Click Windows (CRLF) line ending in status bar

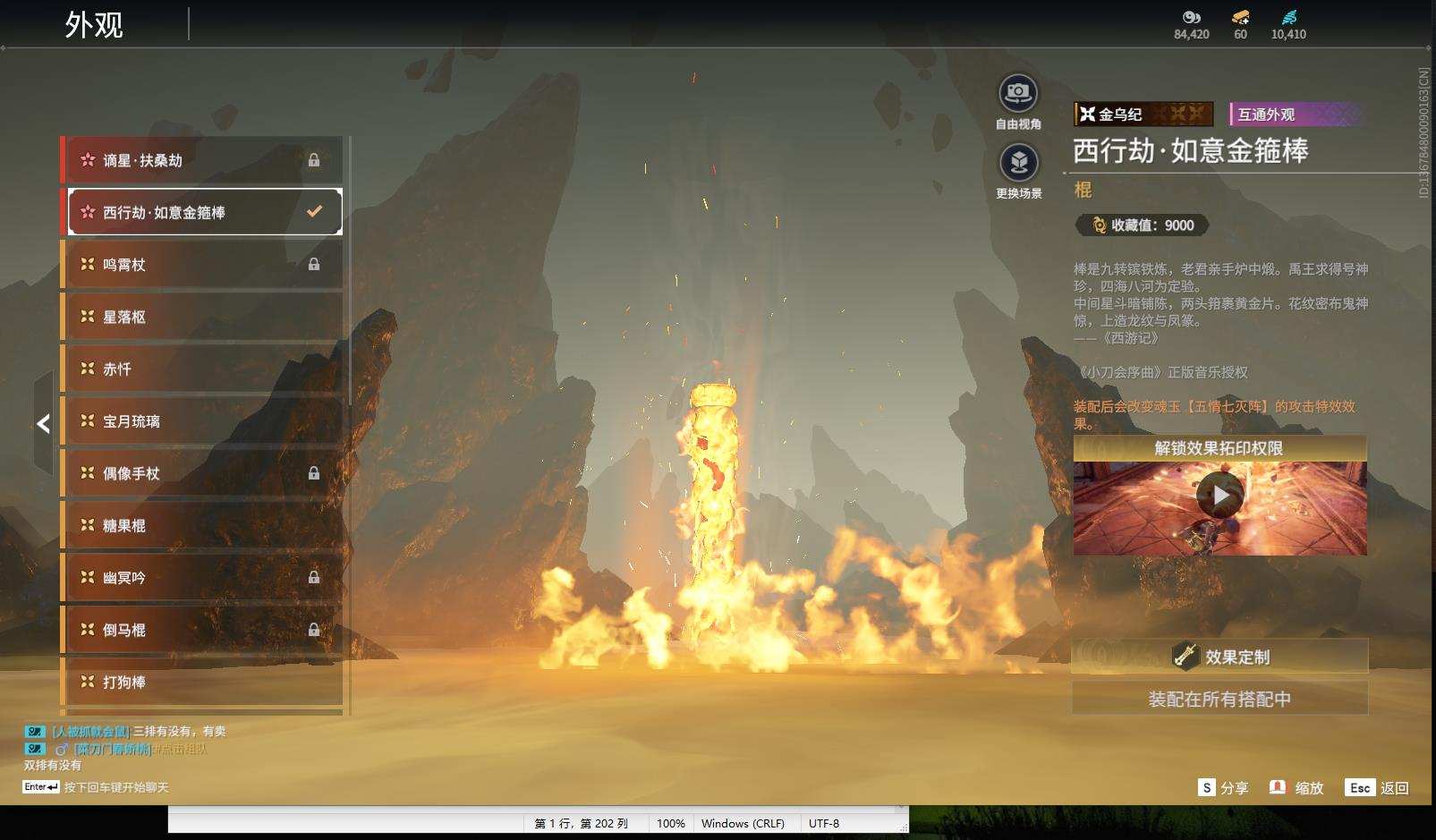[x=743, y=823]
